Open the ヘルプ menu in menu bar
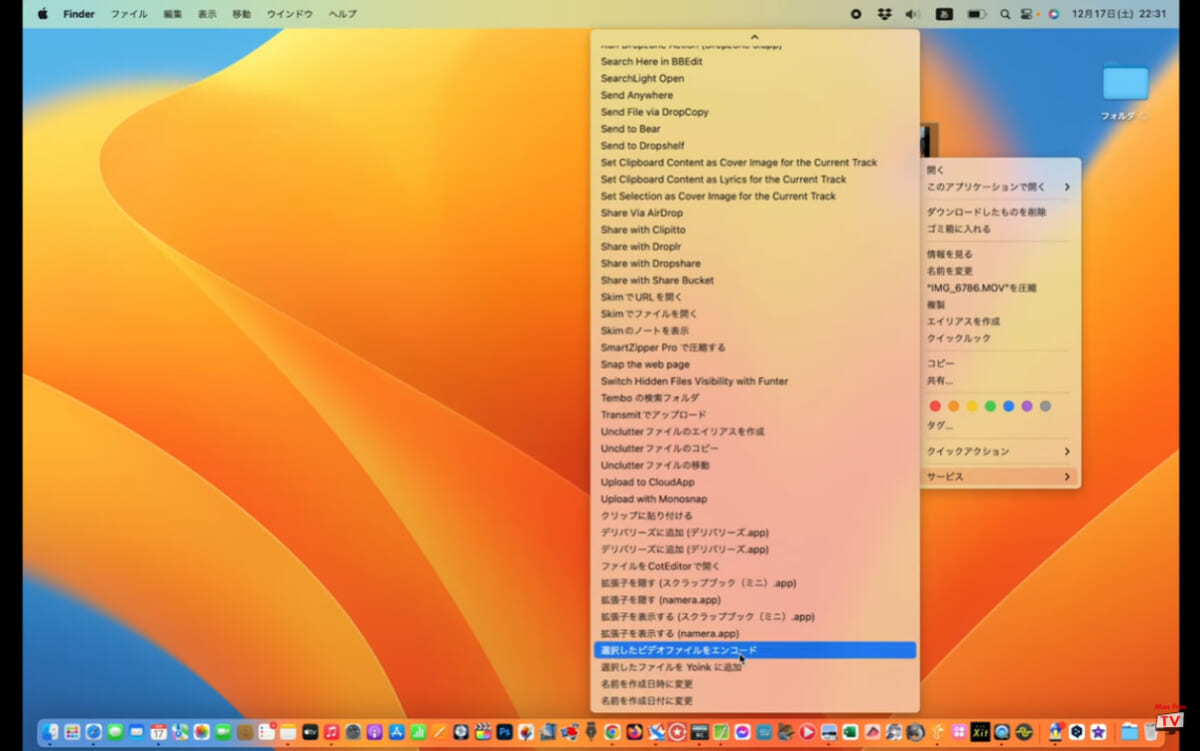Viewport: 1200px width, 751px height. click(x=343, y=14)
